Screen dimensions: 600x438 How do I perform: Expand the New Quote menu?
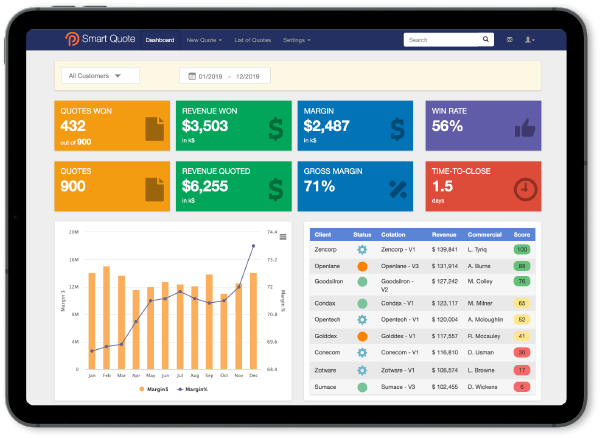(x=204, y=40)
